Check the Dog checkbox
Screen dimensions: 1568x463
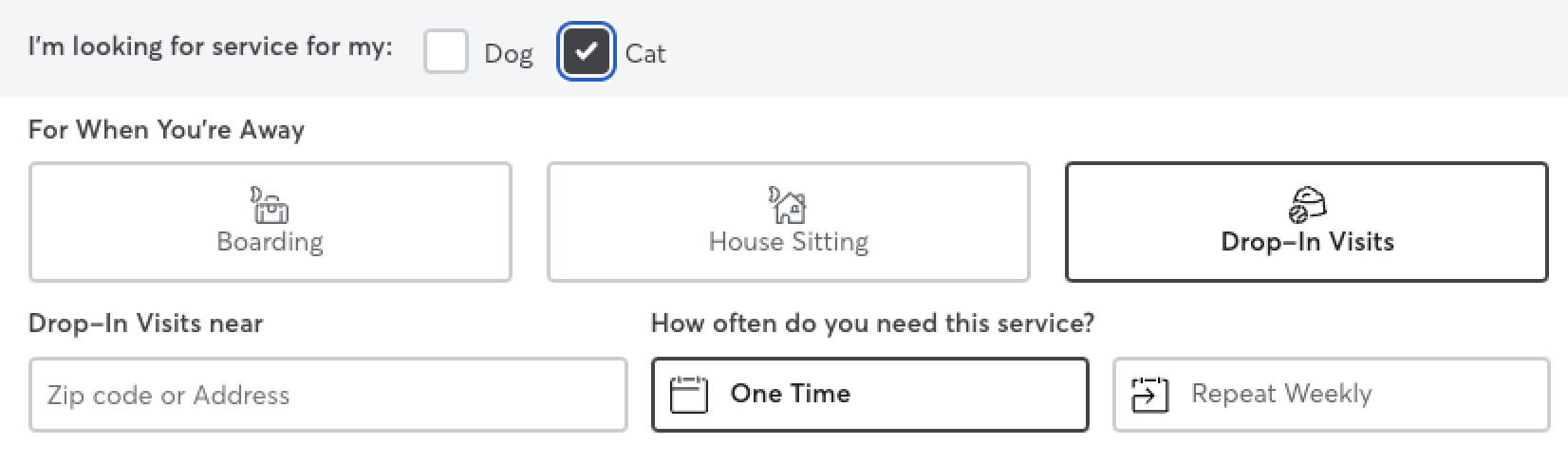(445, 51)
